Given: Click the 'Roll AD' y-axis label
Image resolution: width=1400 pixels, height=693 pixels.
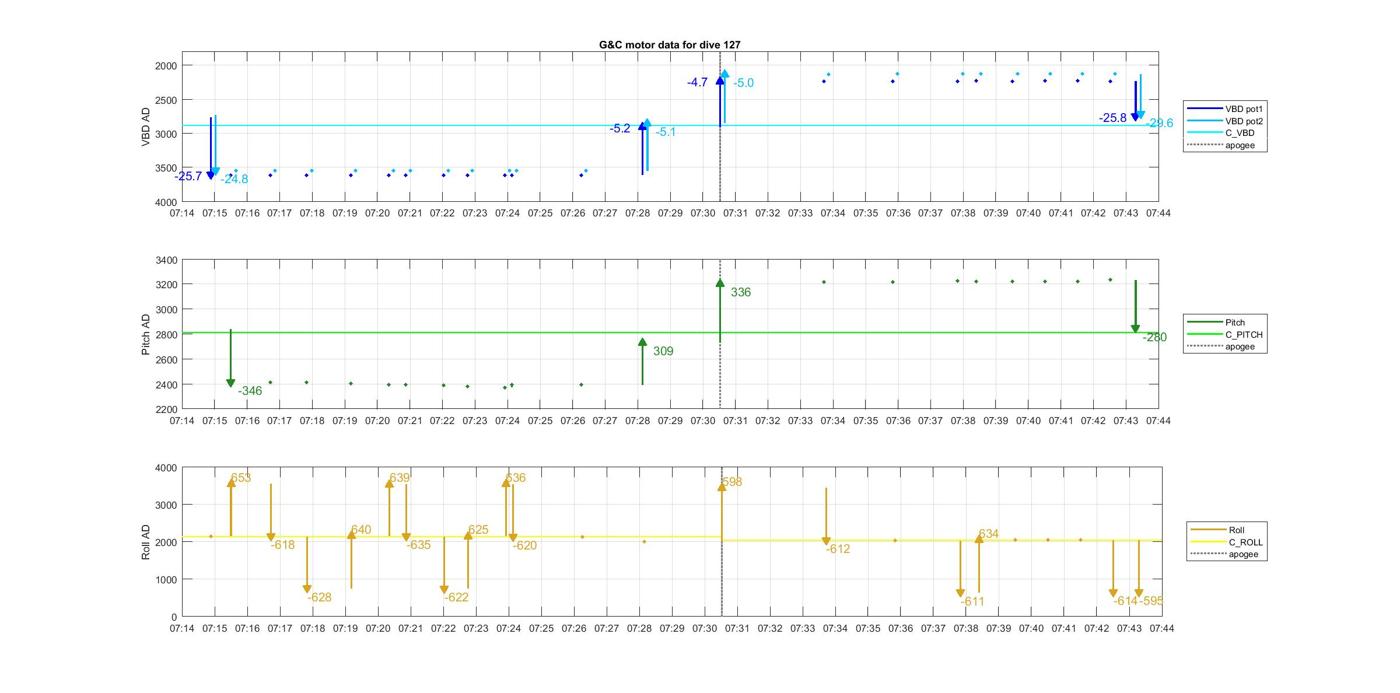Looking at the screenshot, I should click(146, 541).
